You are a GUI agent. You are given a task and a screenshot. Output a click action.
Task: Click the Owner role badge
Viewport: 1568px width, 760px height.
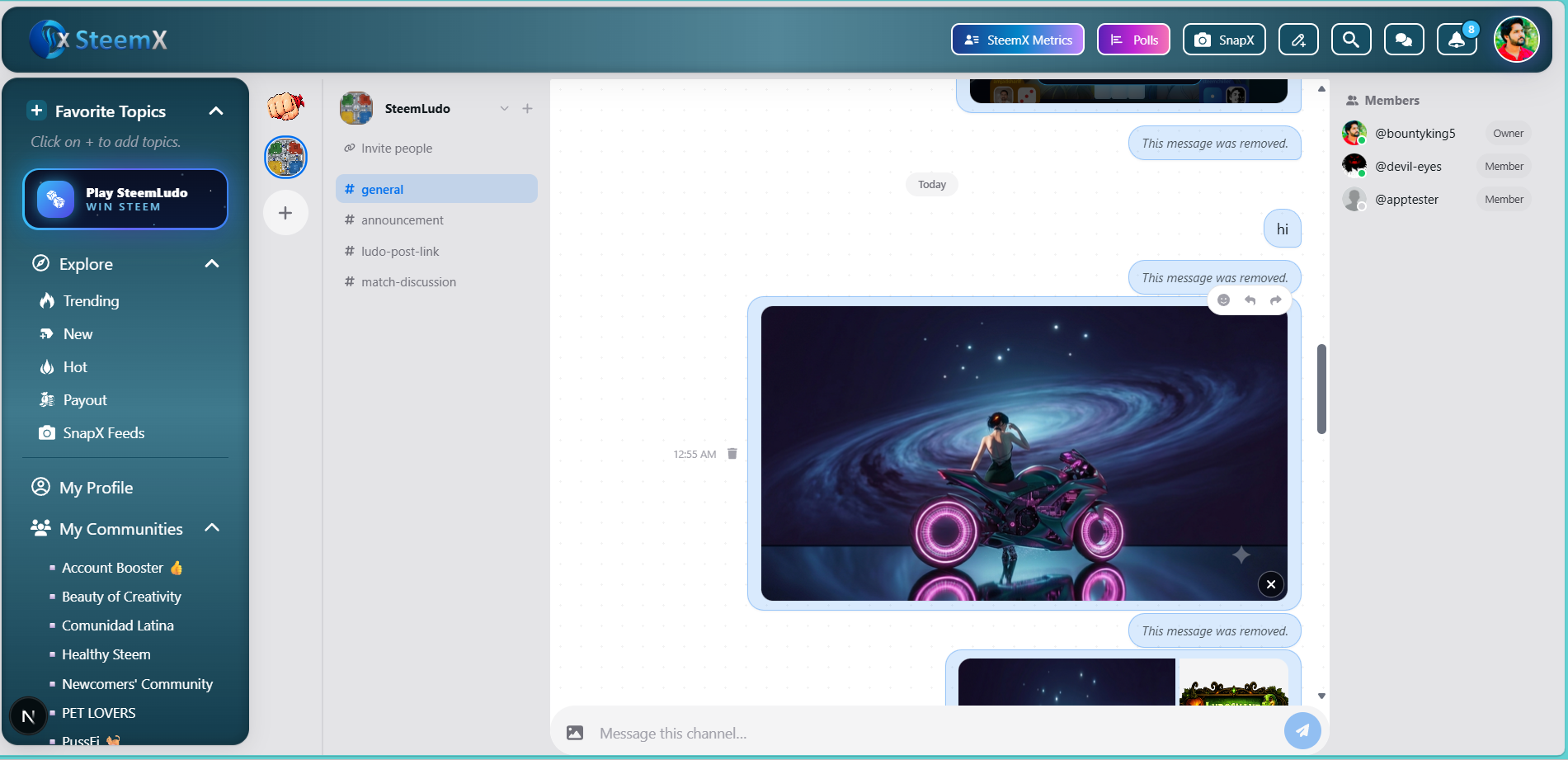1508,133
